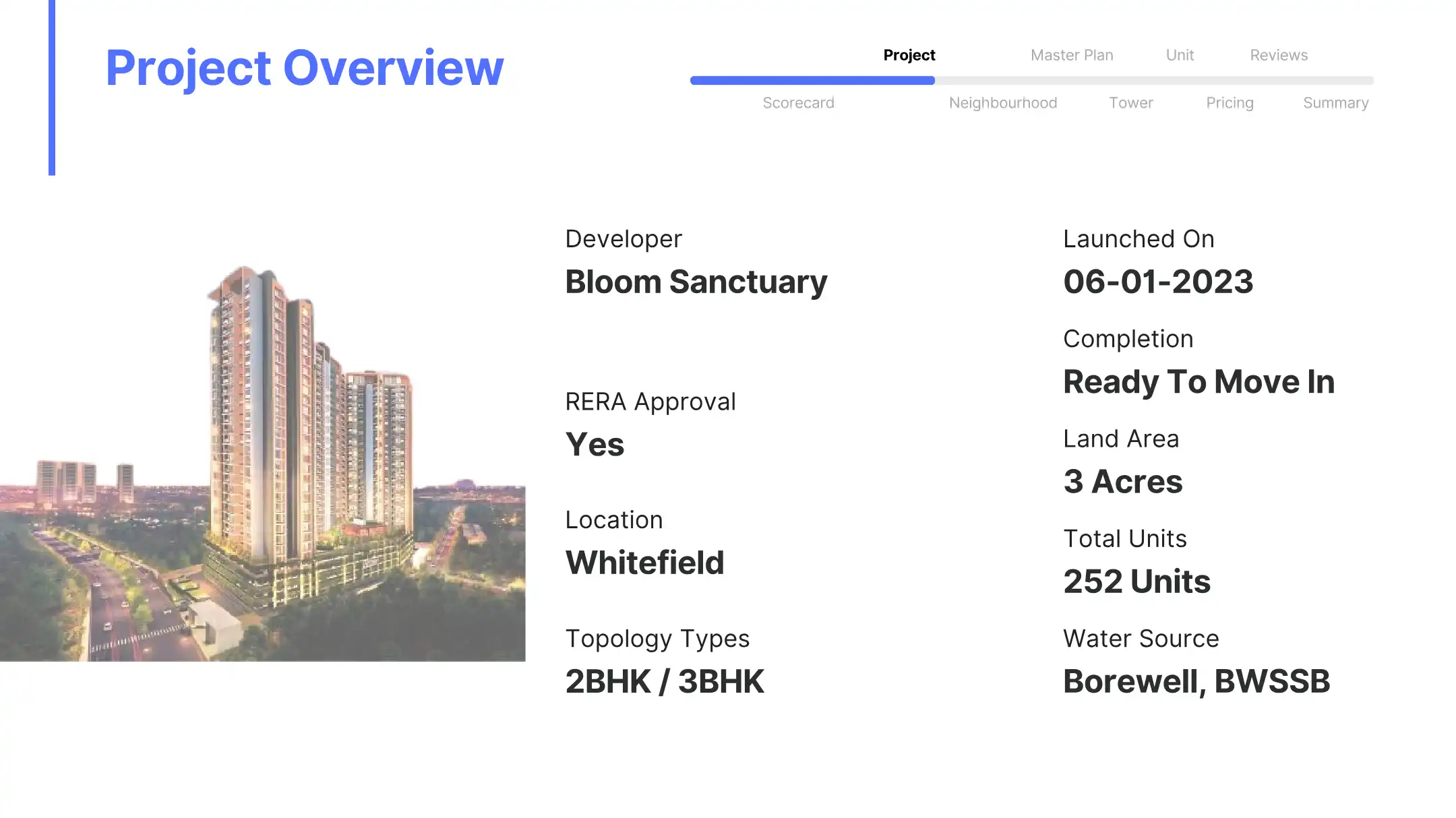Click the Whitefield location value

coord(644,563)
